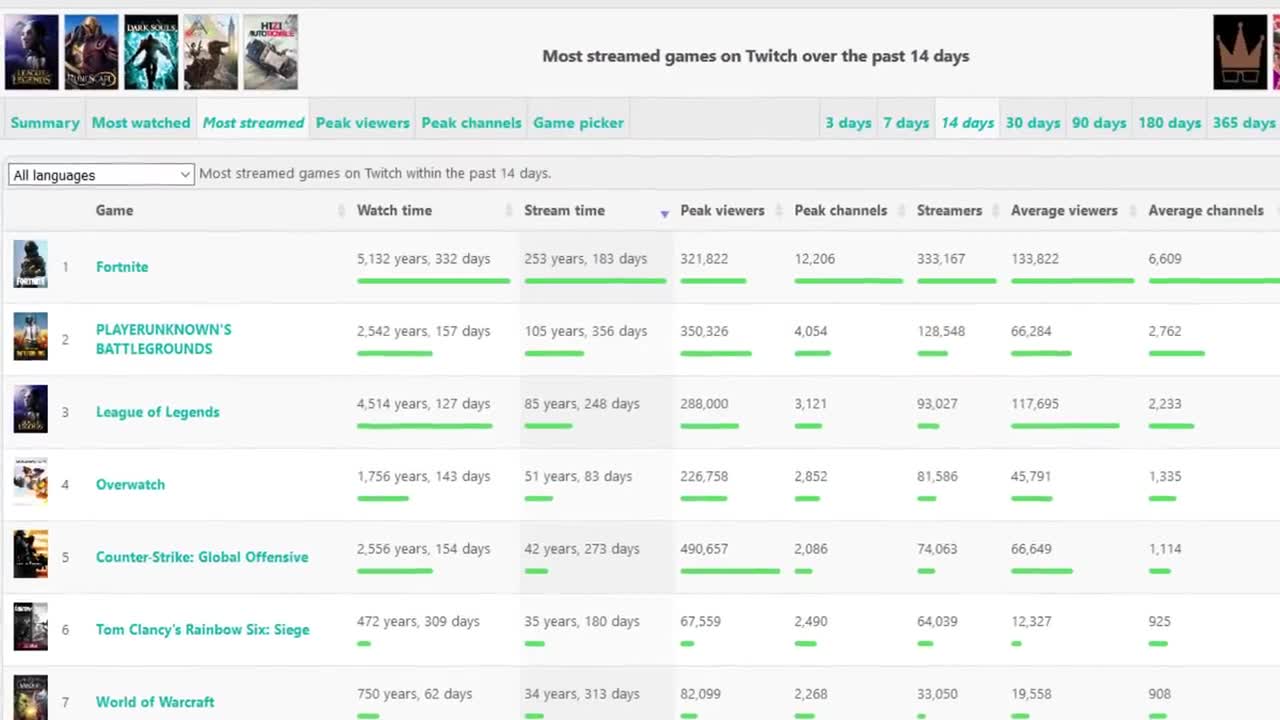Screen dimensions: 1280x720
Task: Choose the 90 days time range
Action: pyautogui.click(x=1099, y=122)
